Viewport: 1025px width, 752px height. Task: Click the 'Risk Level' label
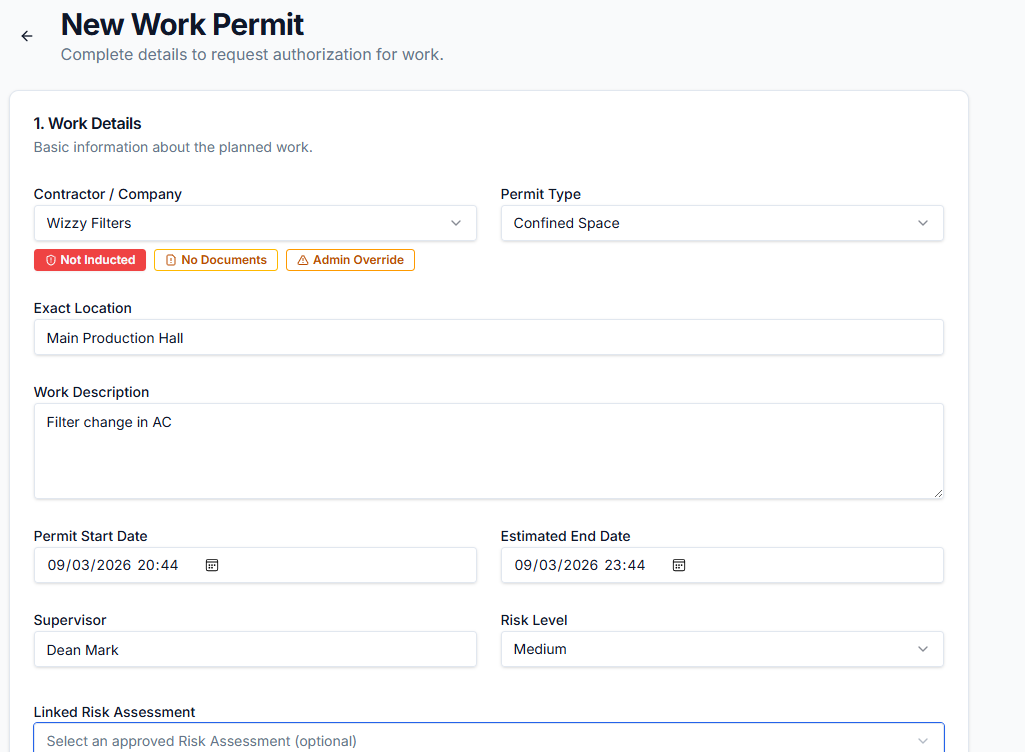534,620
